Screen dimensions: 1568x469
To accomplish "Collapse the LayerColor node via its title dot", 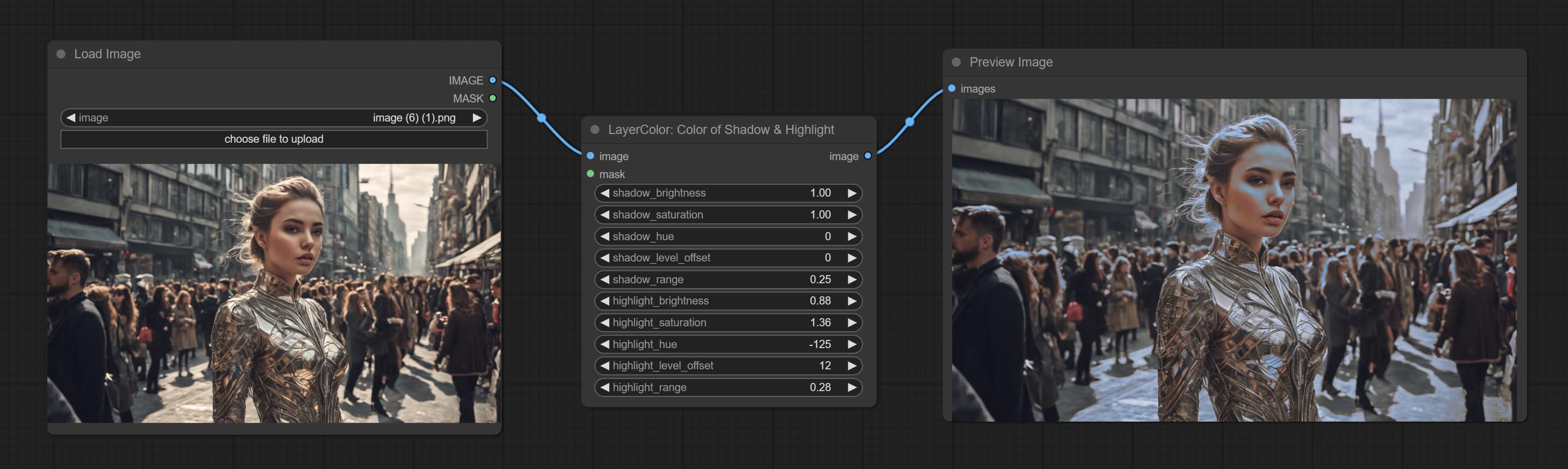I will pyautogui.click(x=595, y=130).
